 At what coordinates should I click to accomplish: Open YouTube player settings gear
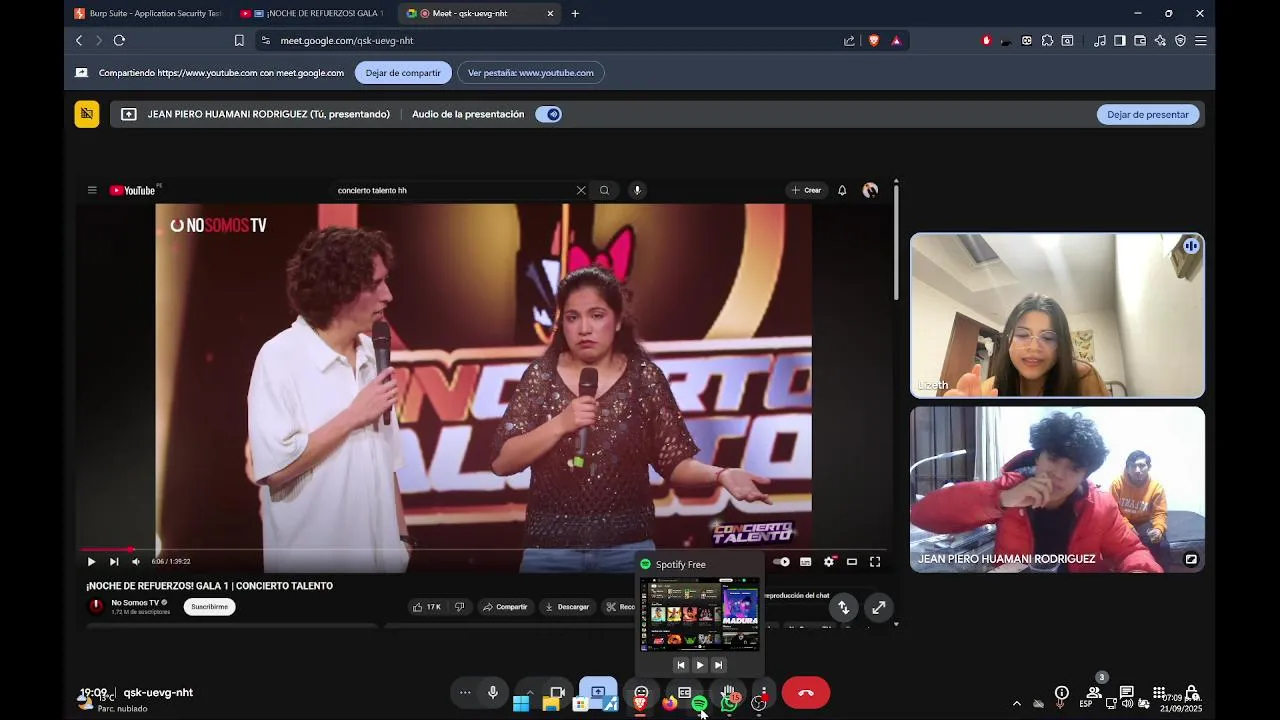tap(828, 561)
